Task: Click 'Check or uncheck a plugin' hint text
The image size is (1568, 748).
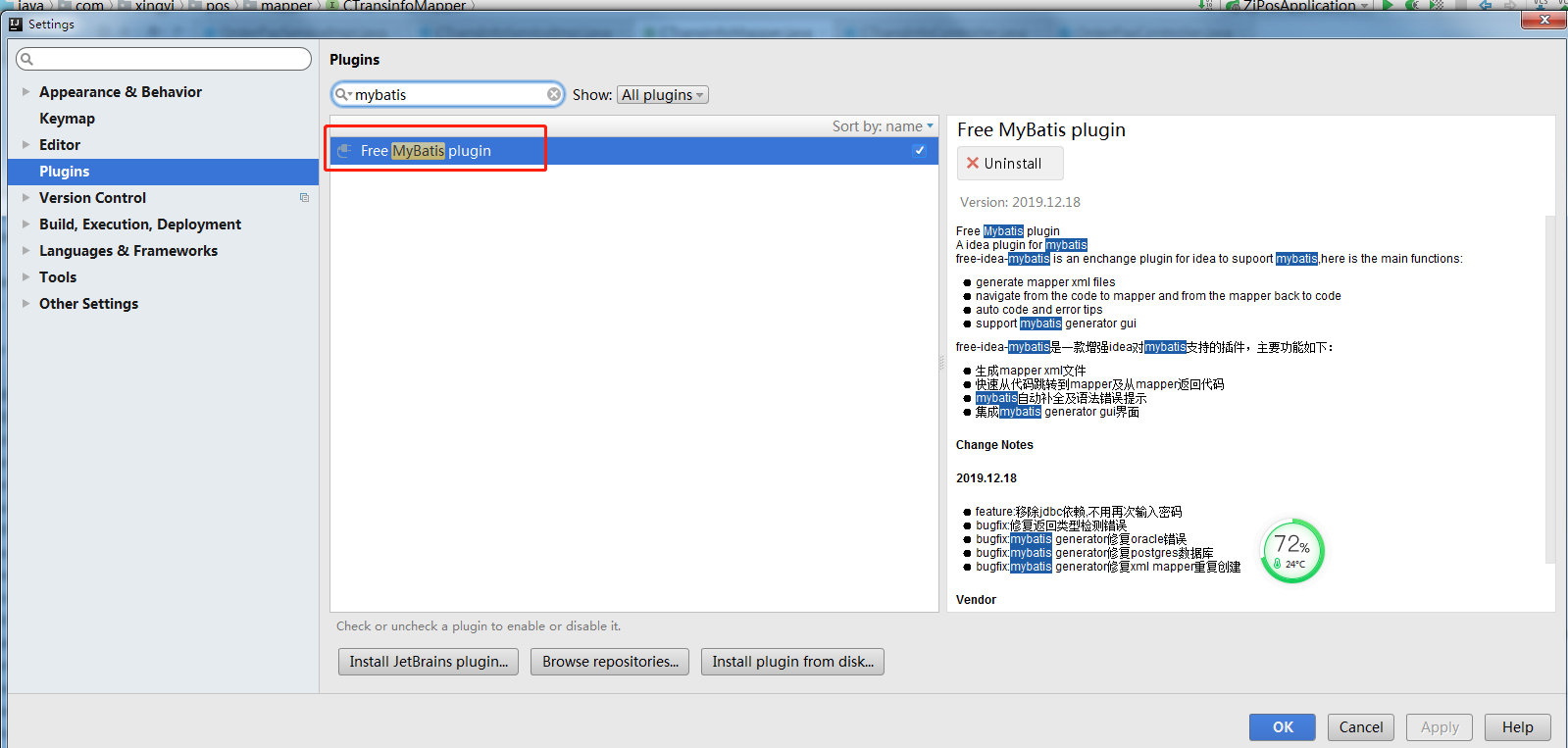Action: [479, 625]
